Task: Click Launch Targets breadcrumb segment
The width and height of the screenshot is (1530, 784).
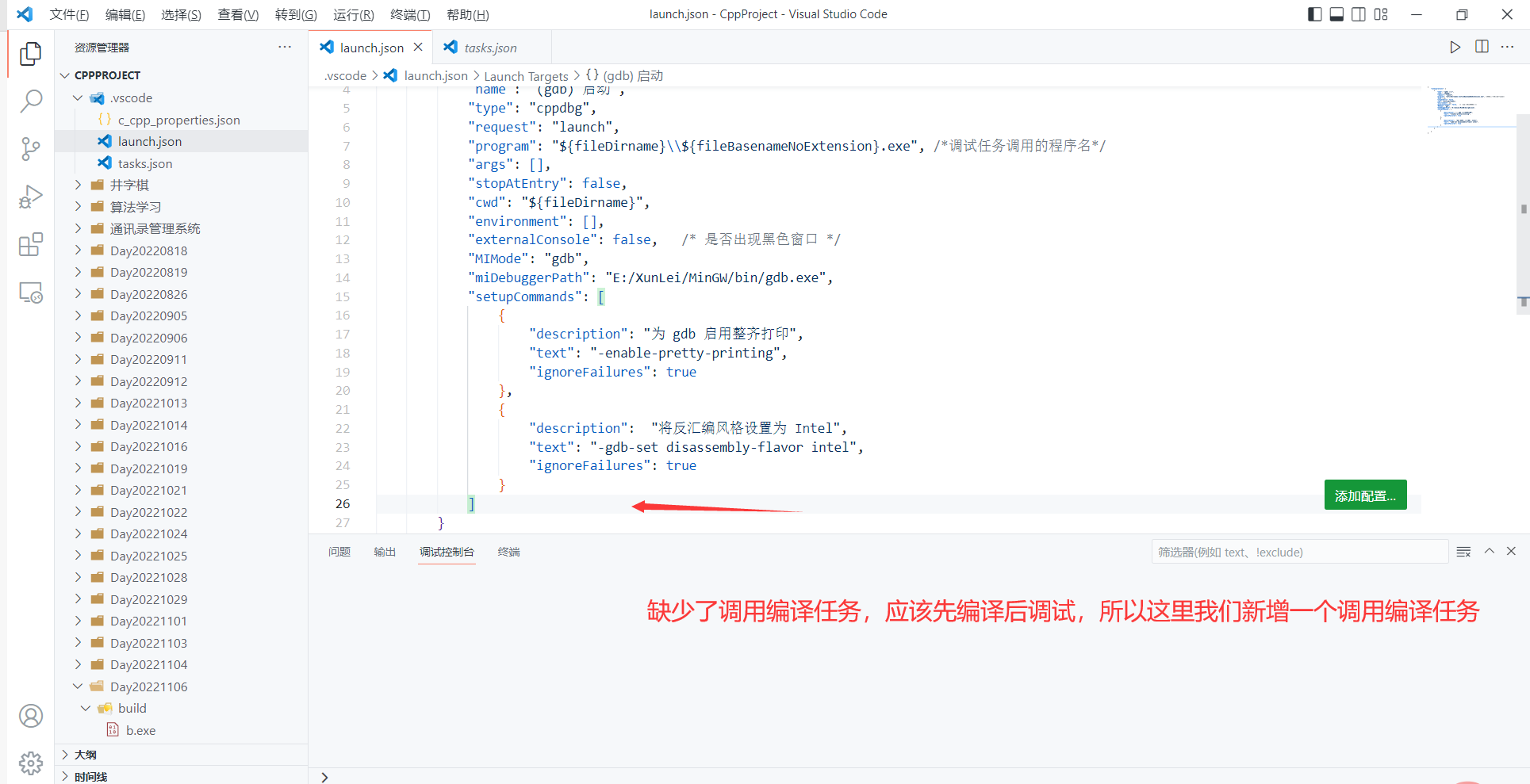Action: [x=526, y=75]
